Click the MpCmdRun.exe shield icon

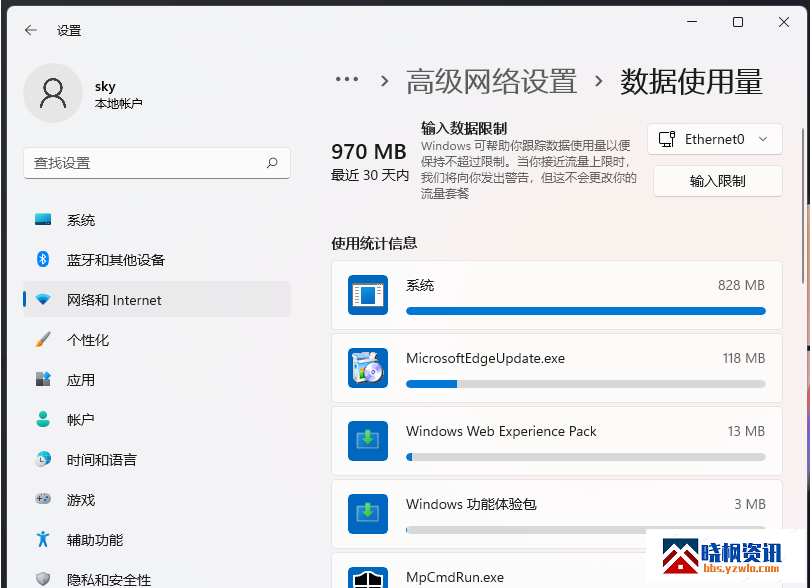pyautogui.click(x=368, y=578)
